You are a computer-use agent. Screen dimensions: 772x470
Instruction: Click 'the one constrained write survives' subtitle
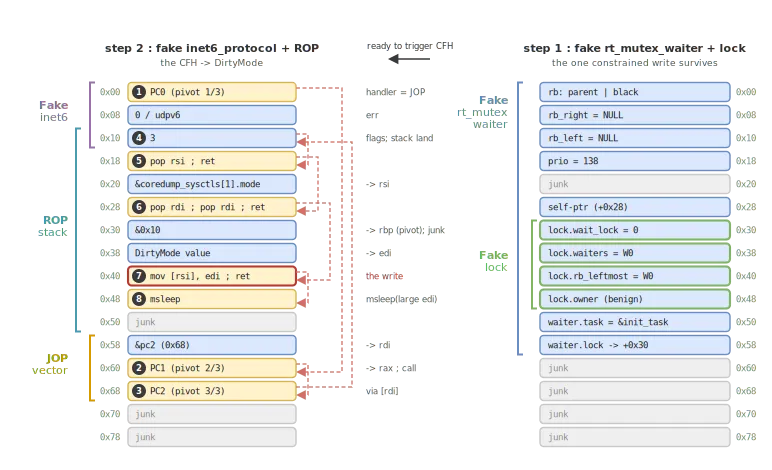[x=634, y=63]
